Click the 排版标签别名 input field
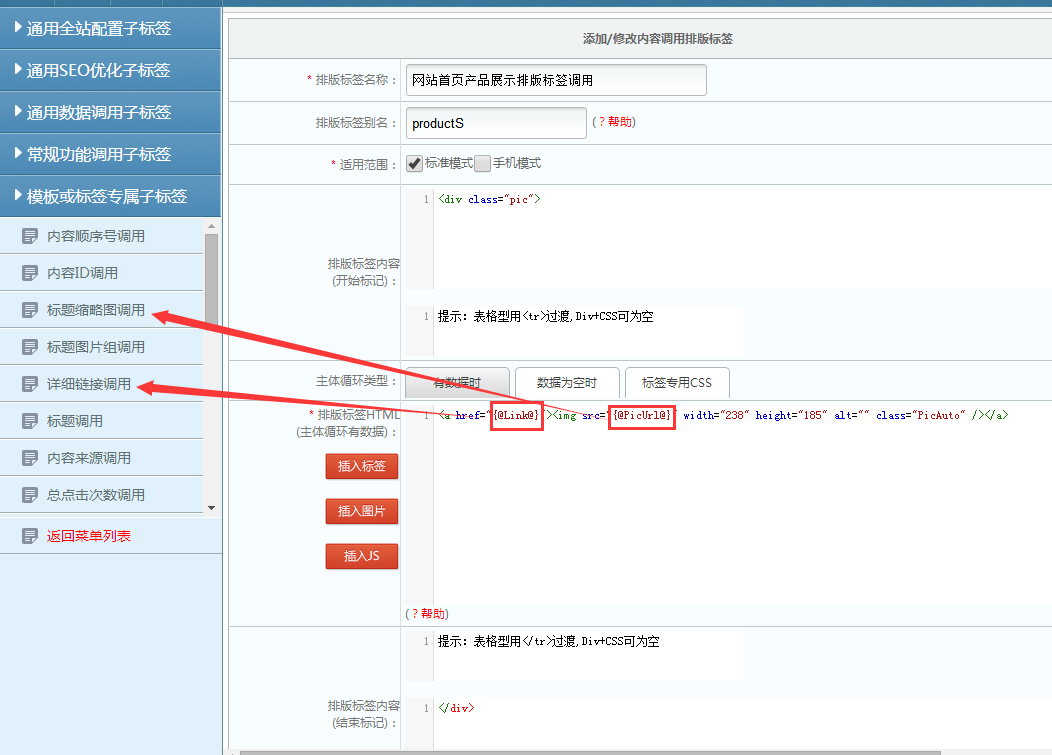 click(x=496, y=123)
